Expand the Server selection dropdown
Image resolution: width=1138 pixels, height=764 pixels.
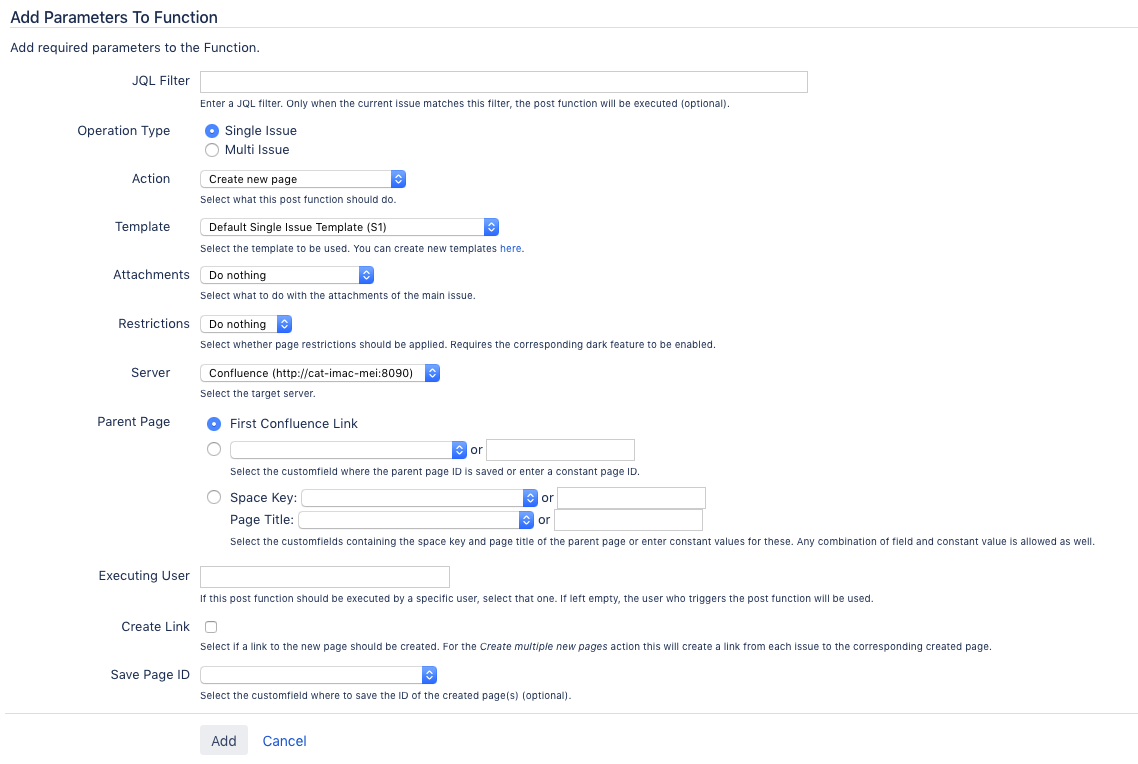(x=320, y=373)
